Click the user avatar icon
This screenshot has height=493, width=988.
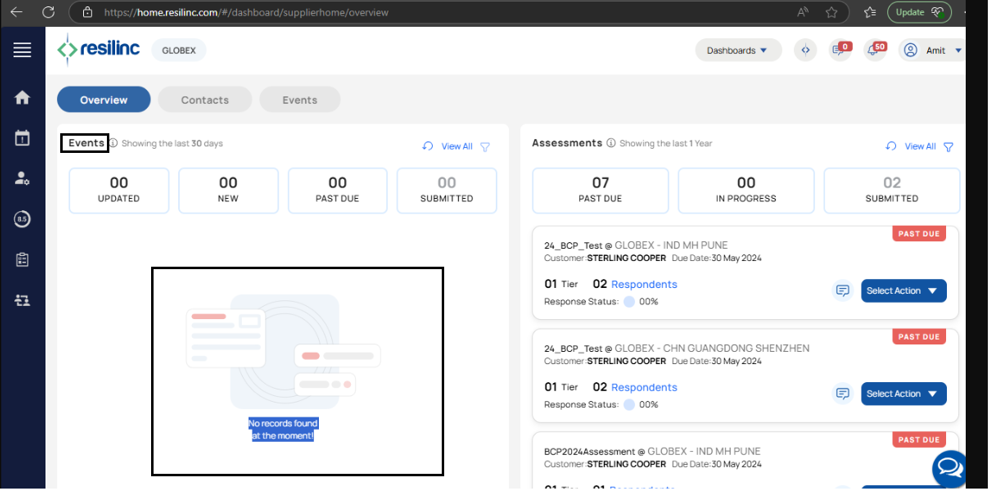(910, 50)
